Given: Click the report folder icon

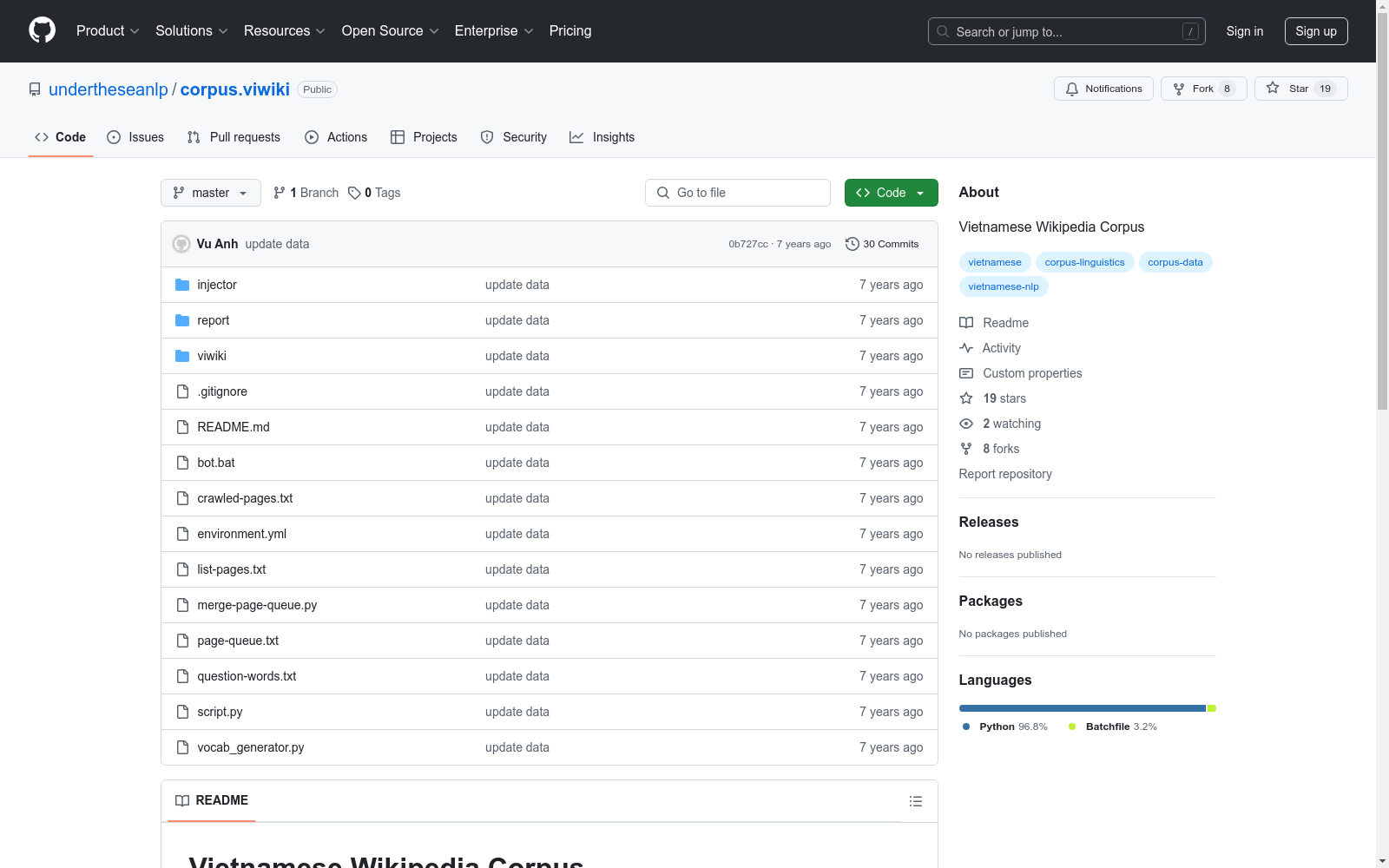Looking at the screenshot, I should (182, 320).
